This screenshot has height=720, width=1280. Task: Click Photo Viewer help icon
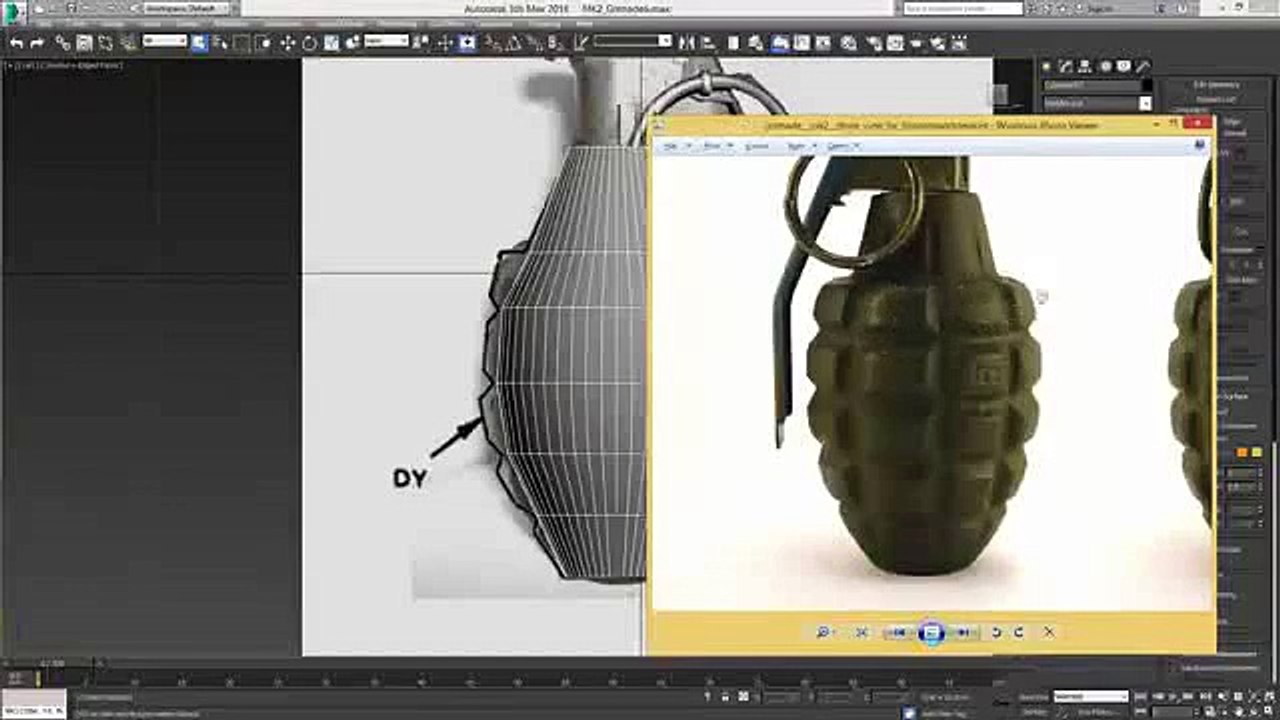pyautogui.click(x=1200, y=145)
